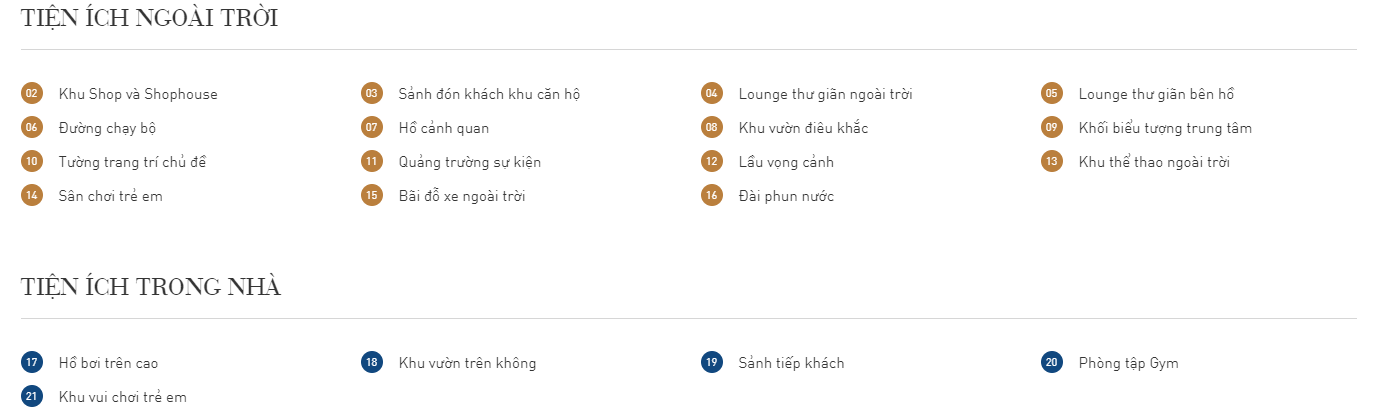The width and height of the screenshot is (1389, 417).
Task: Open Khu Shop và Shophouse item
Action: (138, 94)
